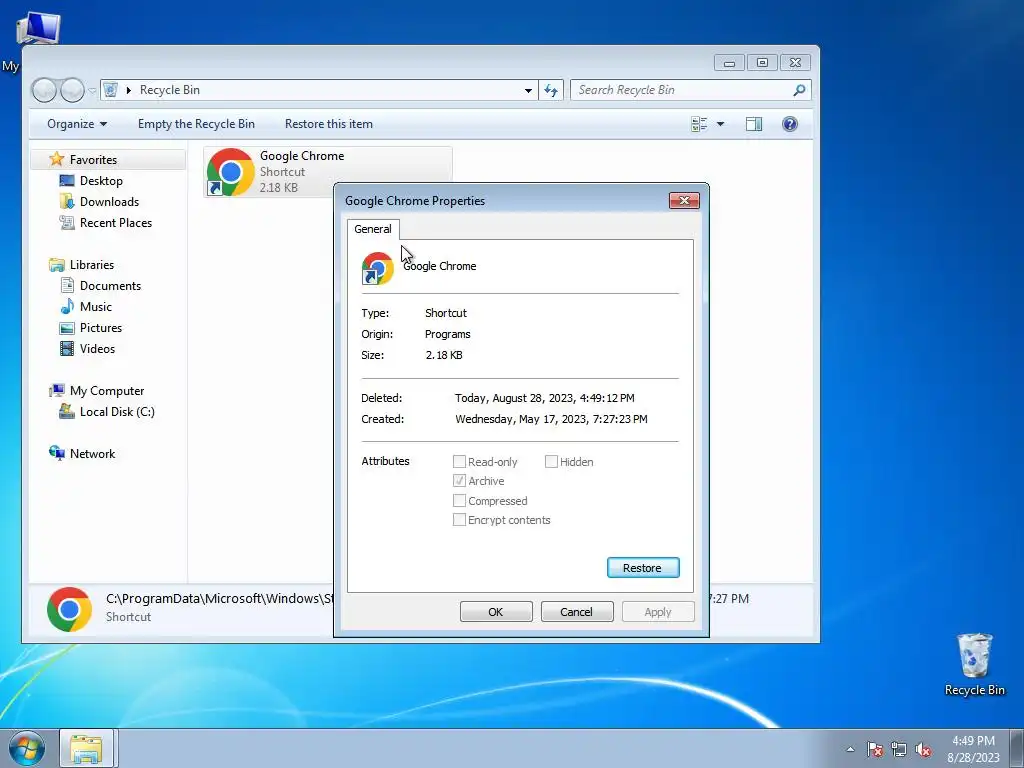Click the Downloads folder icon
1024x768 pixels.
click(67, 201)
